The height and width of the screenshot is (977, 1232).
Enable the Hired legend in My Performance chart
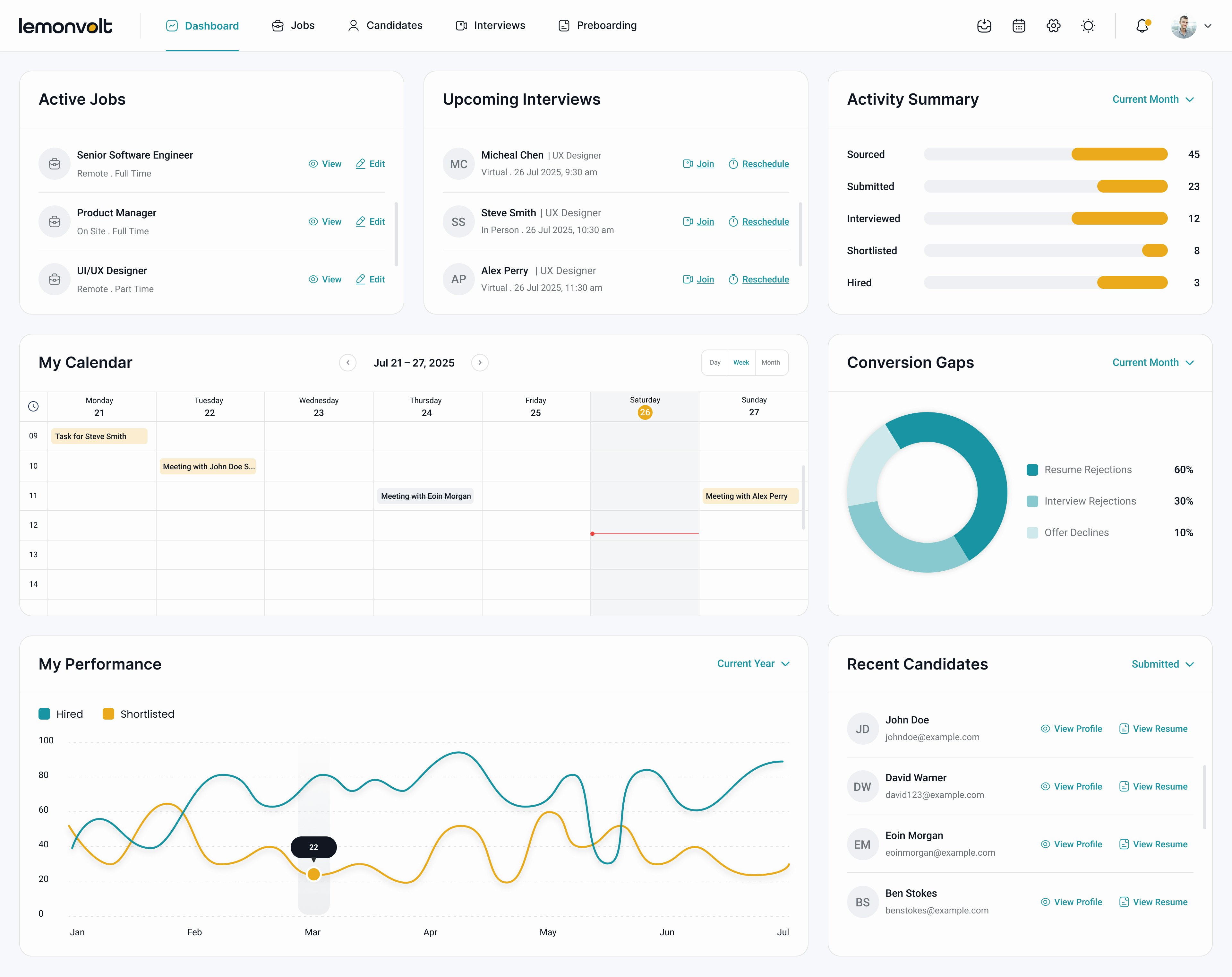point(61,713)
